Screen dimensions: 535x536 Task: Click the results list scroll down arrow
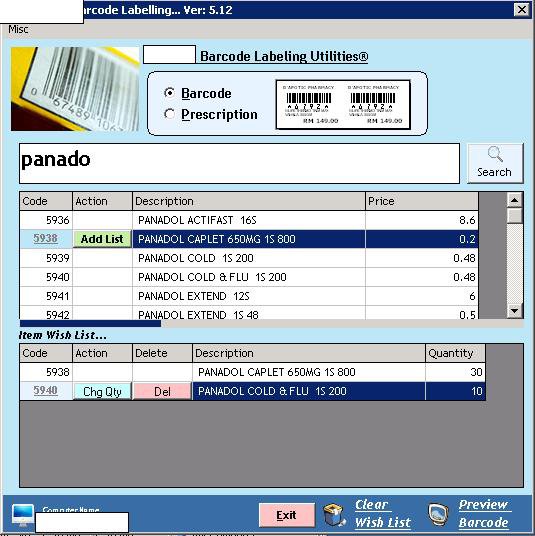pos(514,310)
